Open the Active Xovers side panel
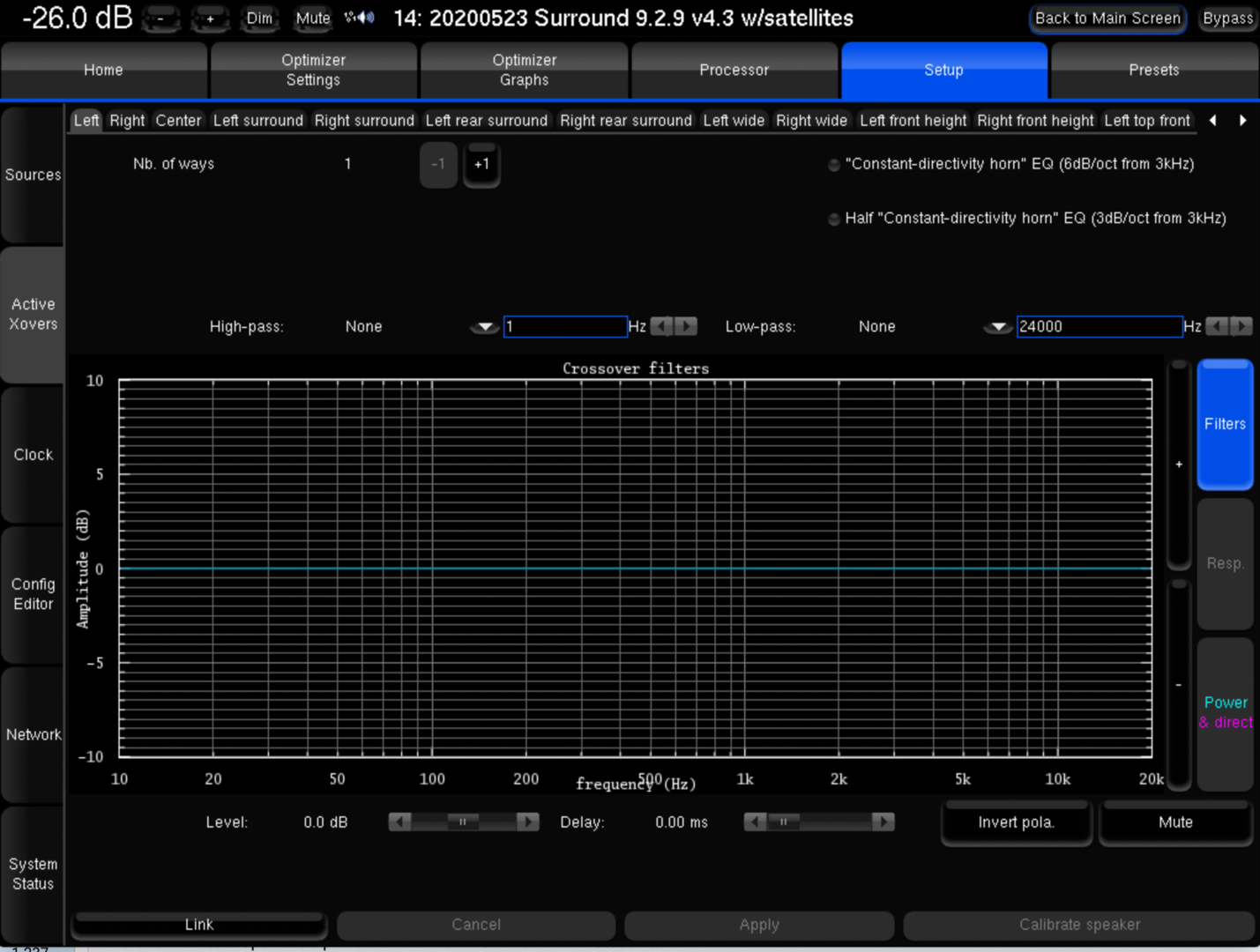 point(34,315)
